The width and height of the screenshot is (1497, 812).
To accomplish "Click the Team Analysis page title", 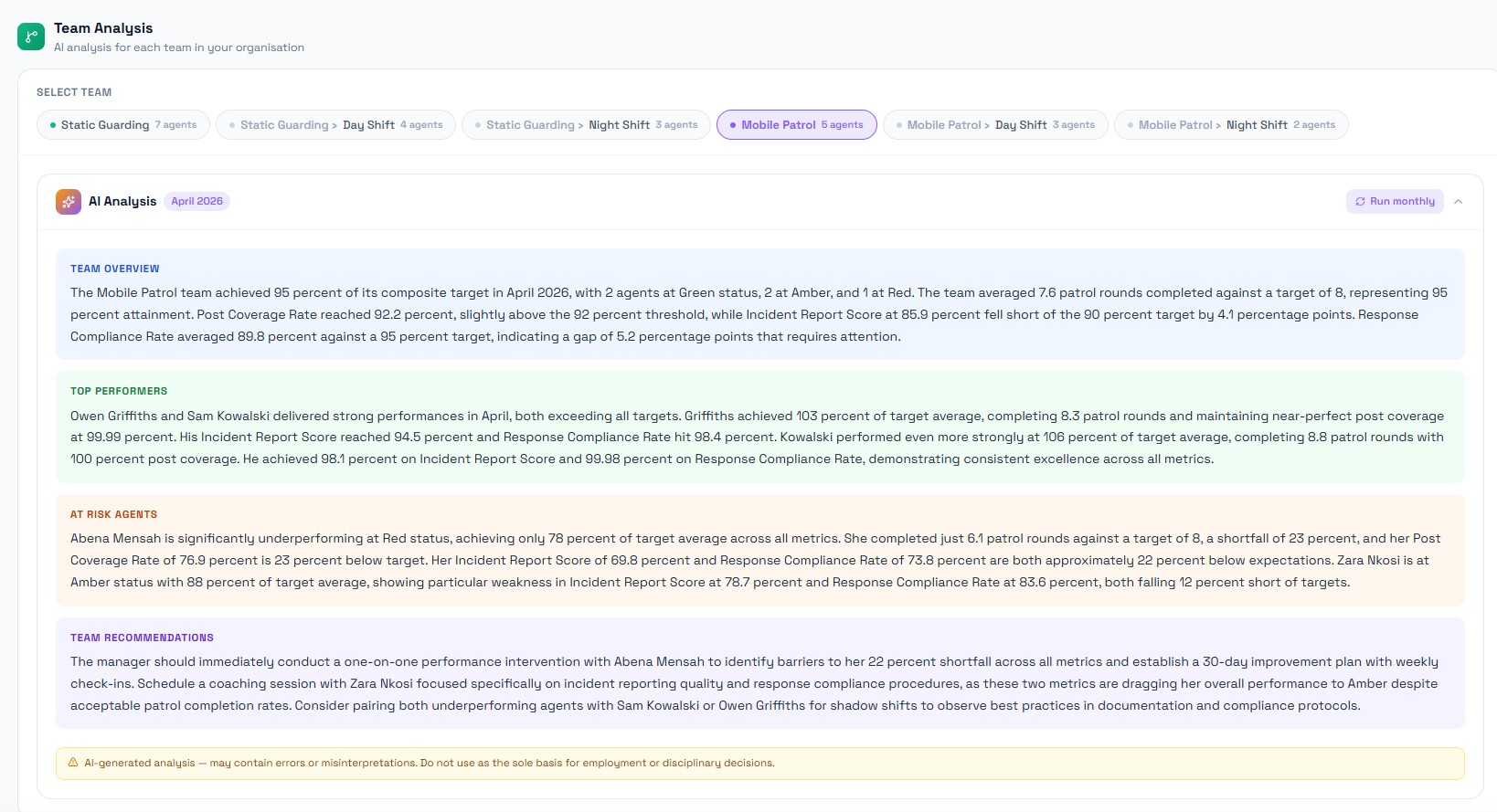I will click(x=103, y=28).
